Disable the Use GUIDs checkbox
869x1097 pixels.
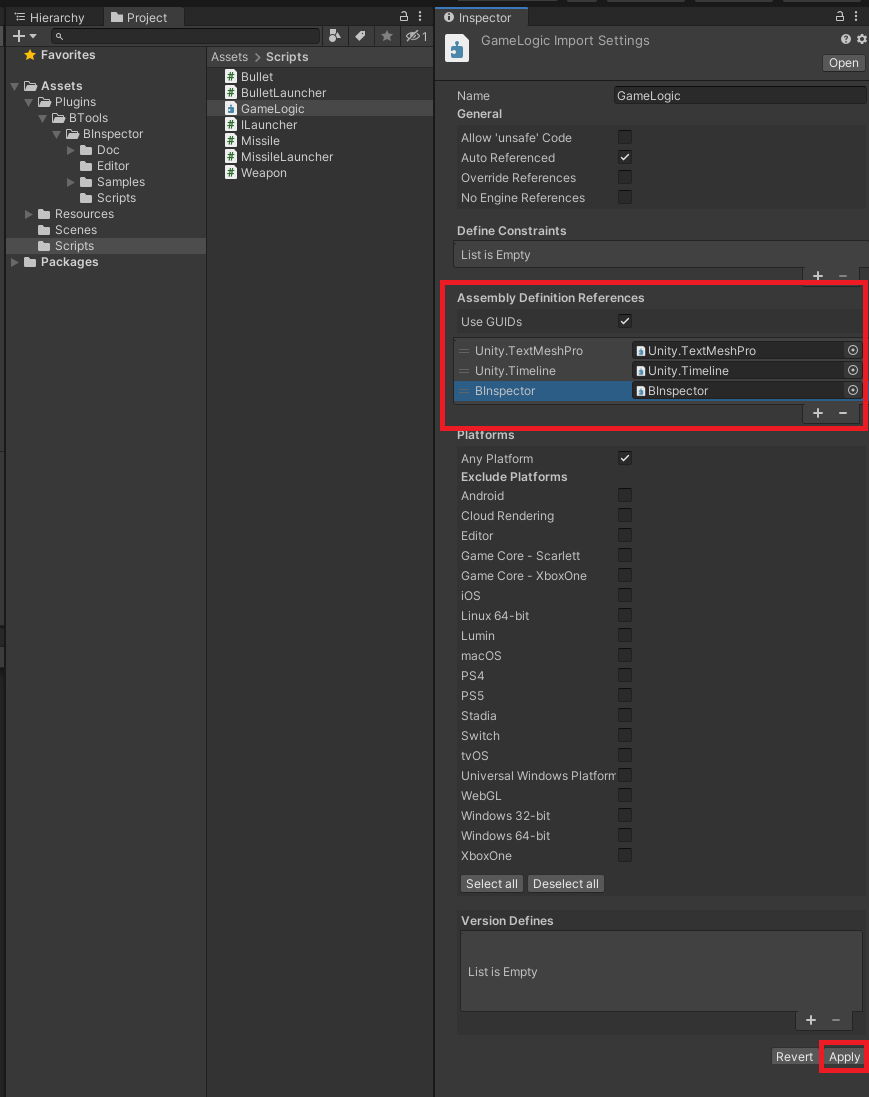(x=624, y=321)
